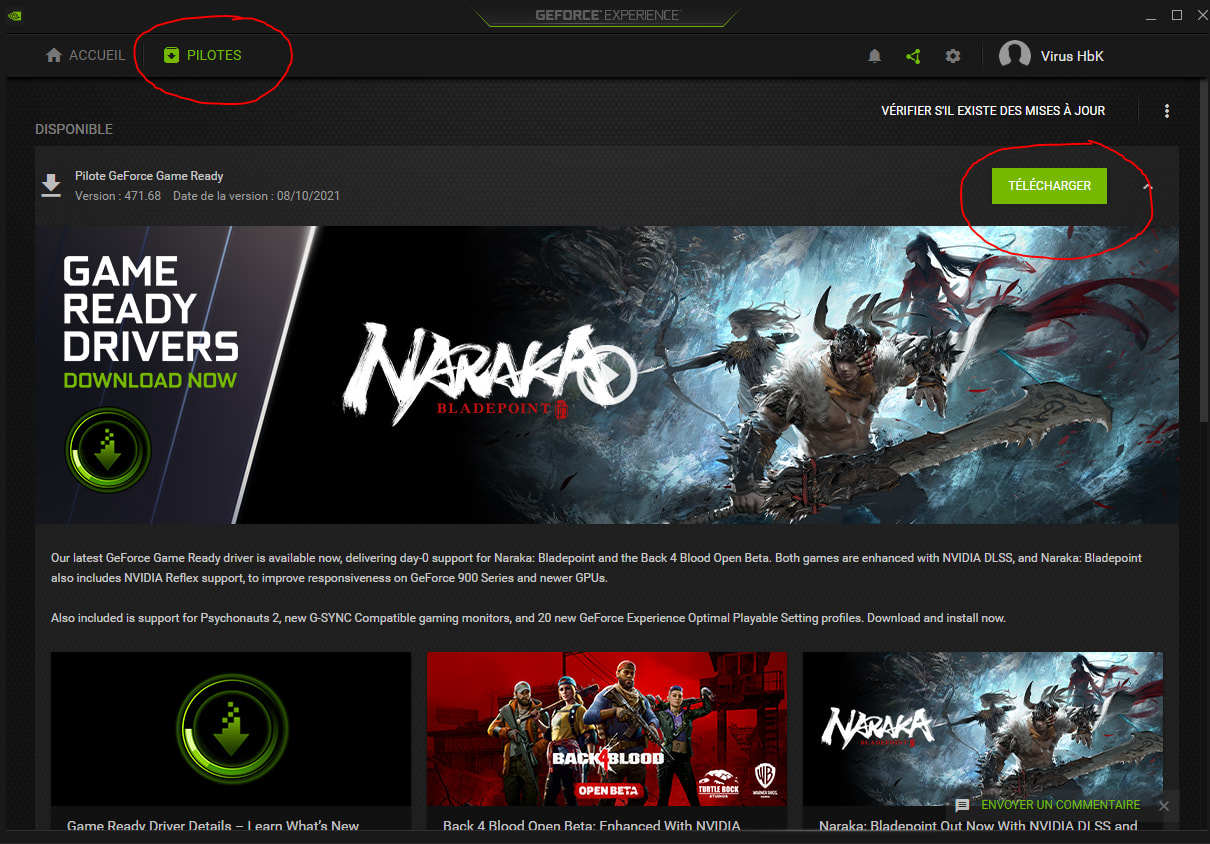Click the play button on the Naraka banner
The image size is (1210, 844).
[612, 374]
